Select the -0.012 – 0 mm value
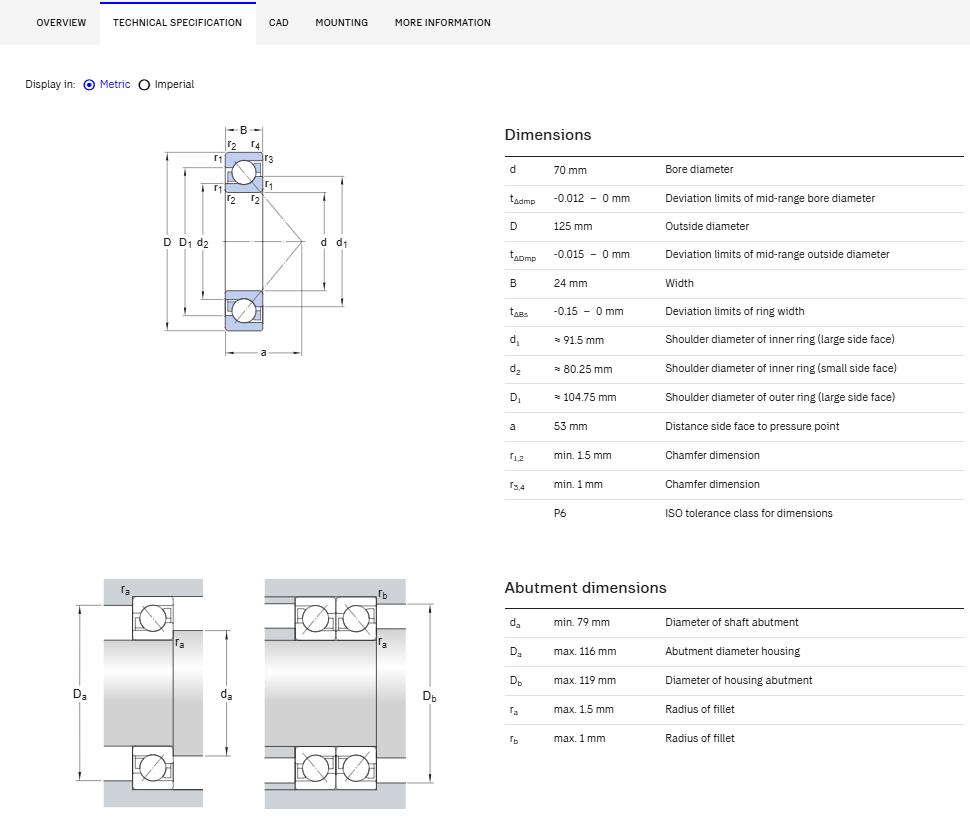The width and height of the screenshot is (970, 823). 591,199
